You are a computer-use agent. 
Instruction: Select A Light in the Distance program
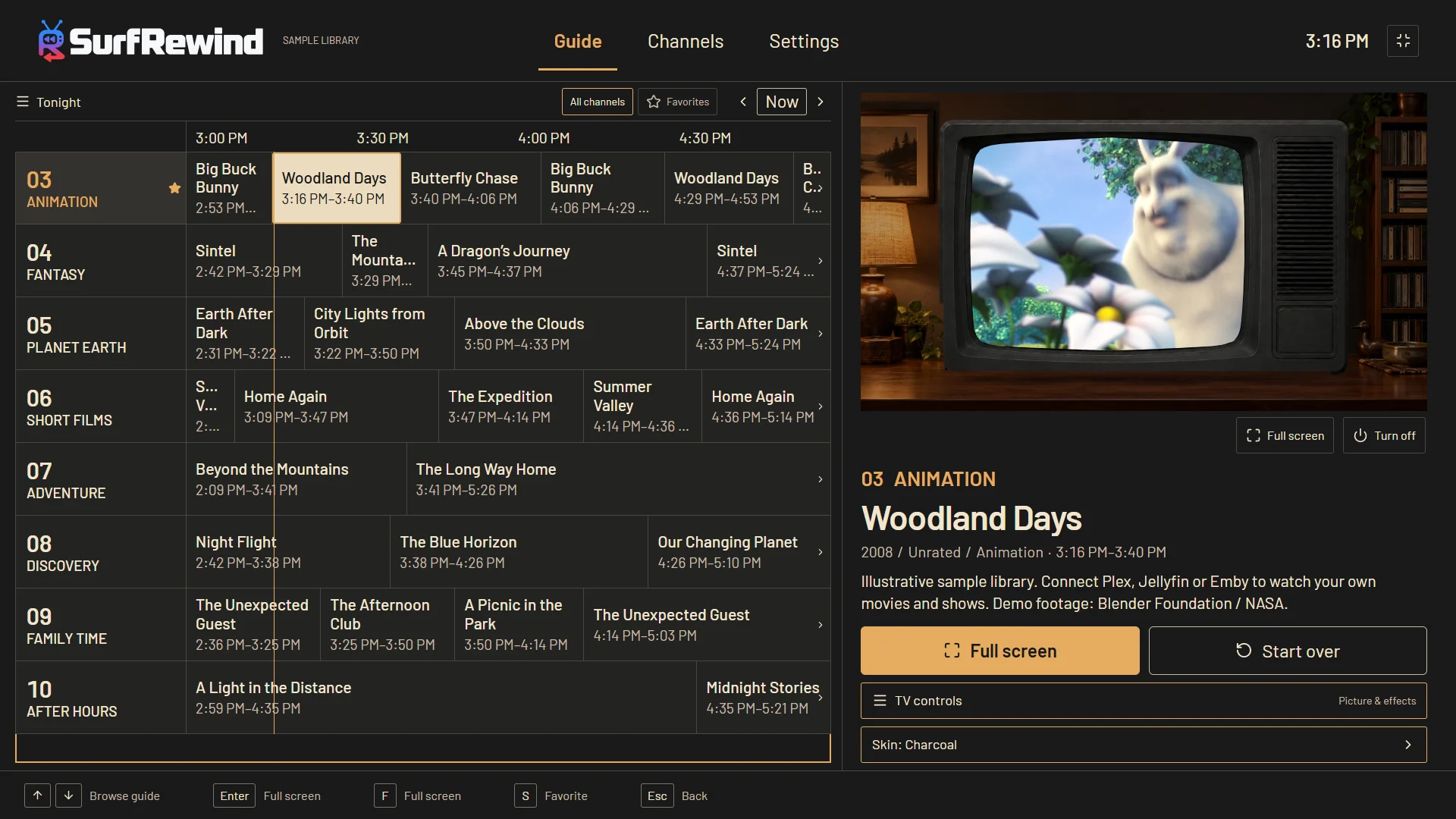click(441, 698)
